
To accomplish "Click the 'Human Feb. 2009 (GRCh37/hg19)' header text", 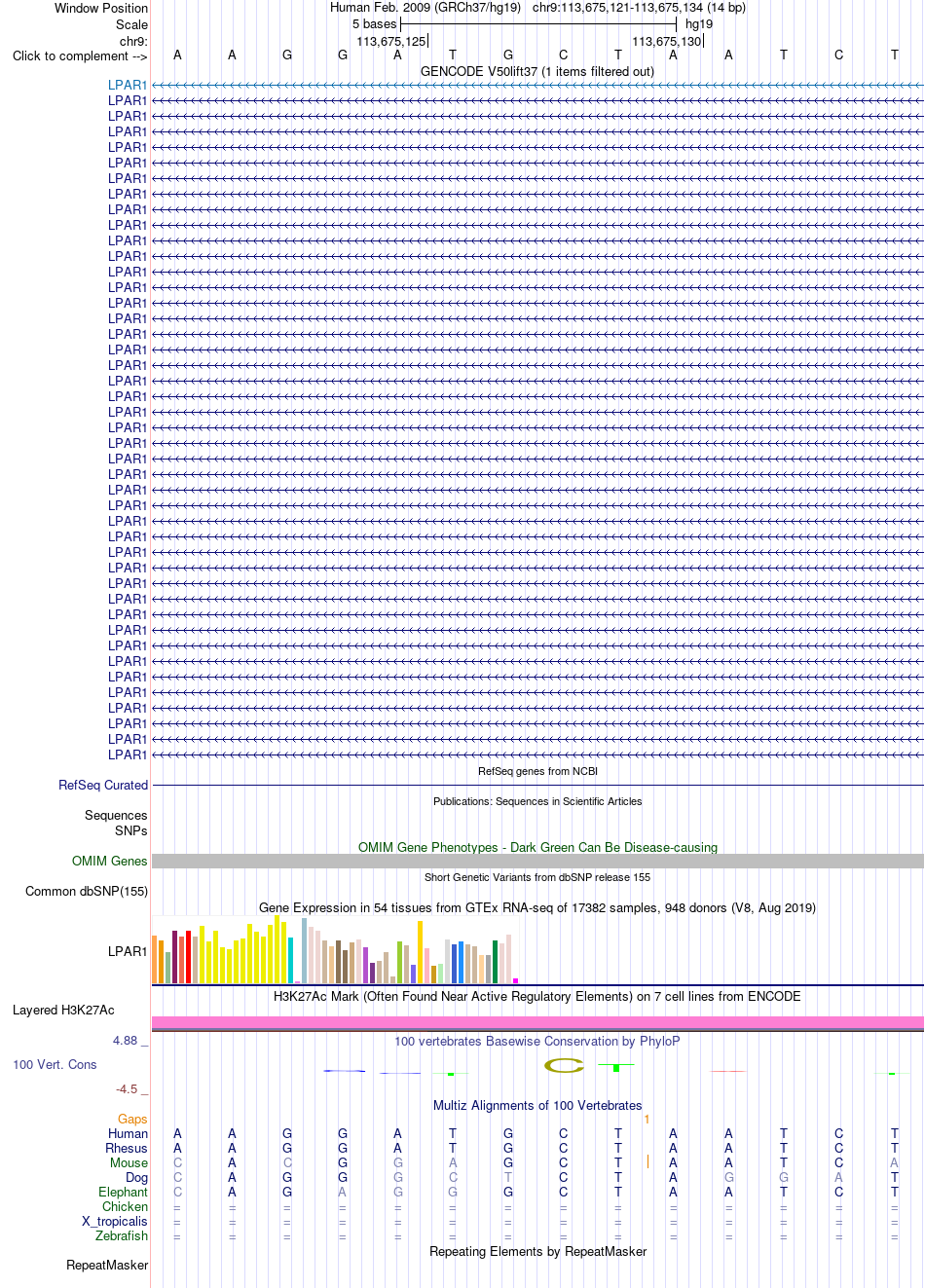I will (425, 7).
